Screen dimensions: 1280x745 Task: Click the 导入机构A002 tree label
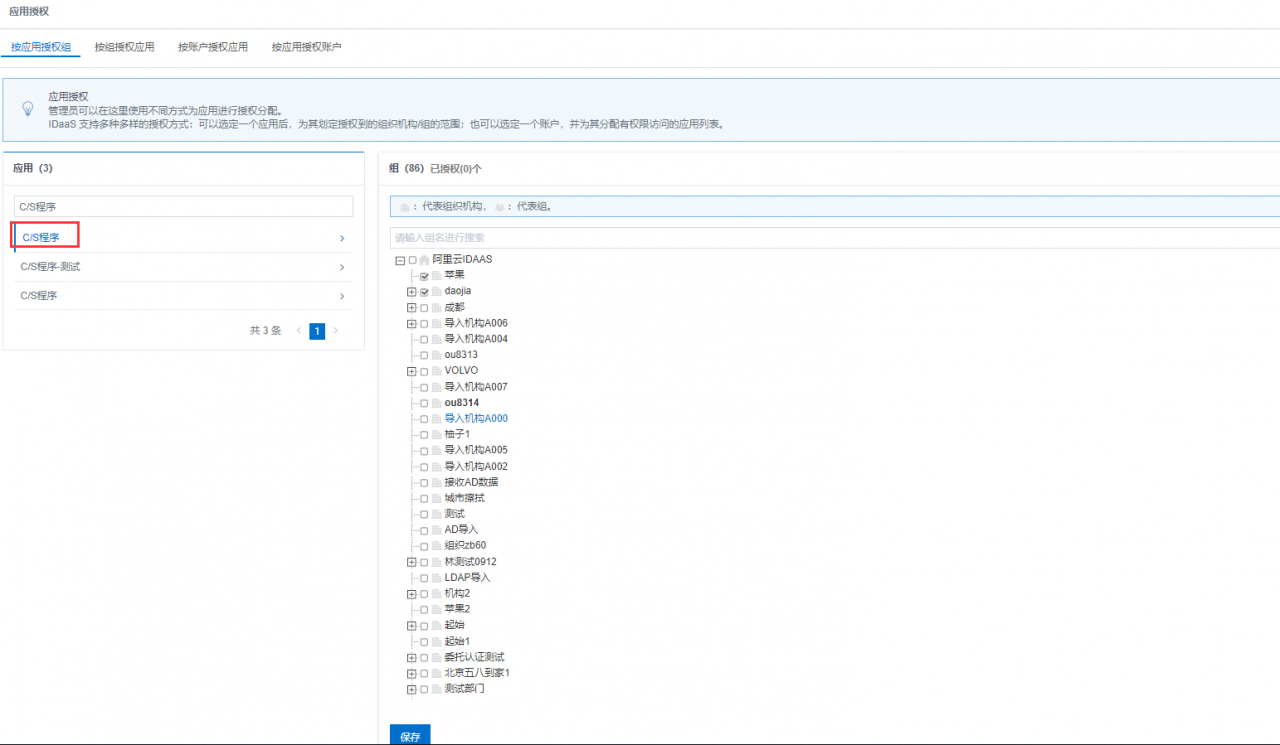476,467
